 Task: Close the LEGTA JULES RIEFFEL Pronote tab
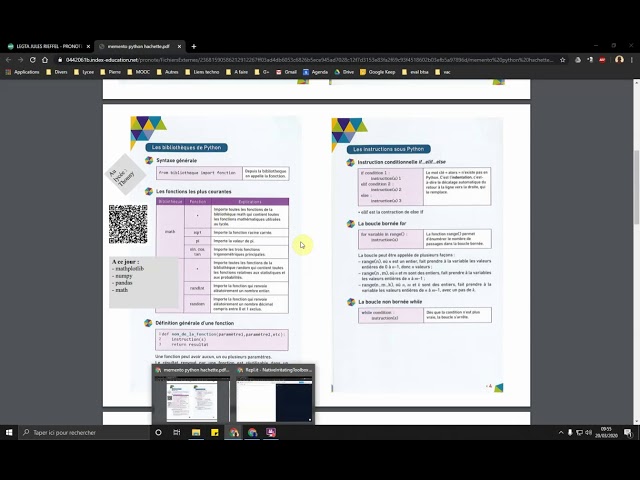(x=88, y=47)
